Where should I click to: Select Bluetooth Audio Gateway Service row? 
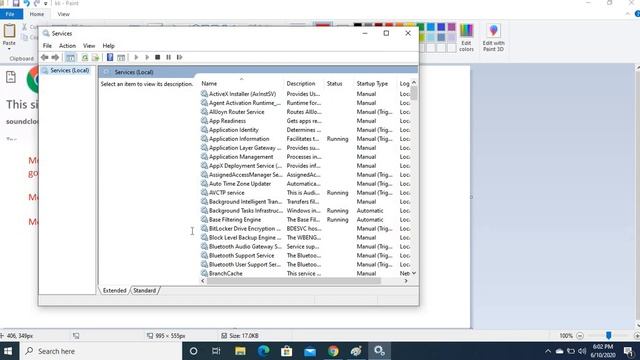click(x=245, y=247)
